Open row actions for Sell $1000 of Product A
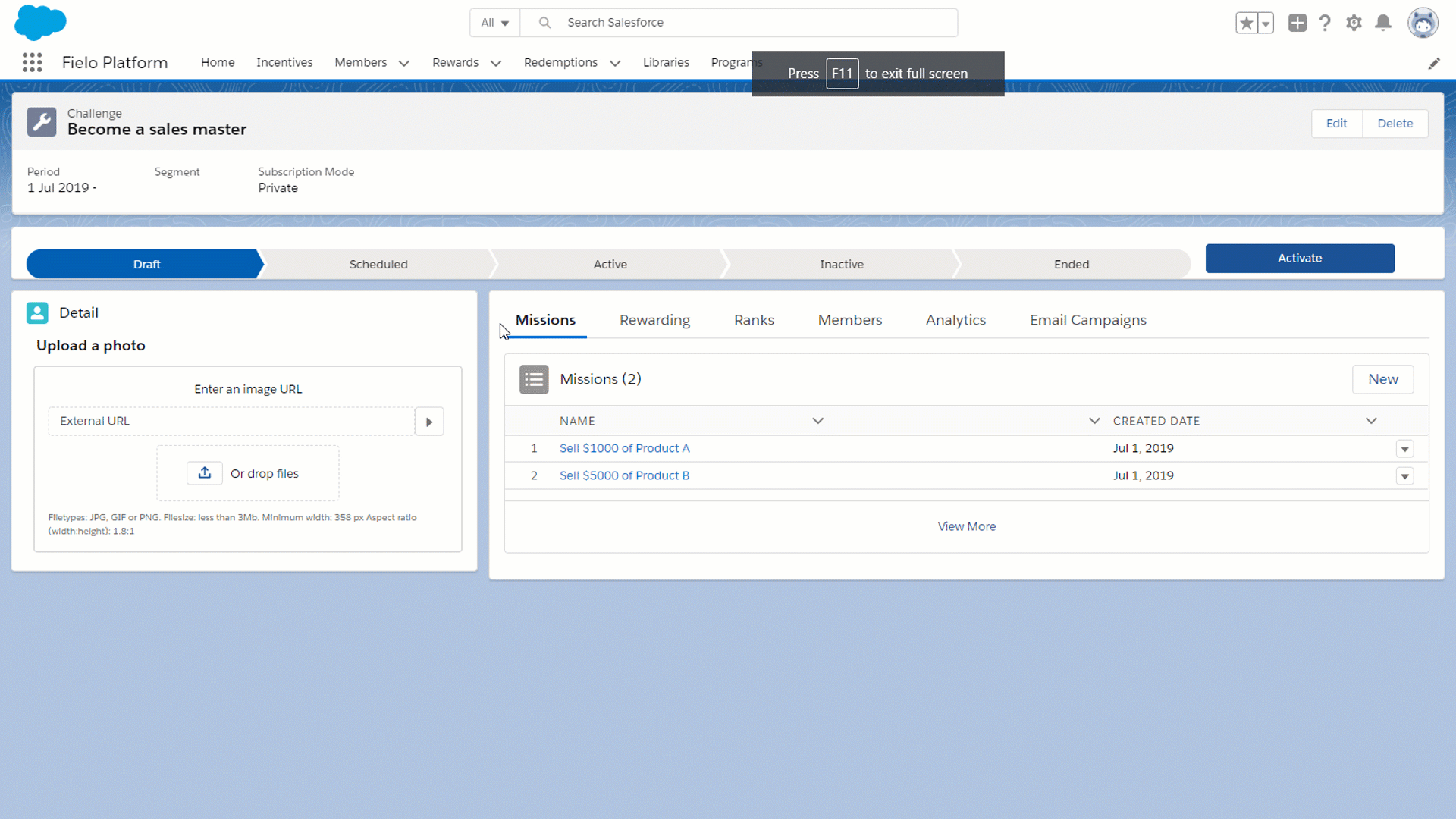 click(x=1404, y=449)
